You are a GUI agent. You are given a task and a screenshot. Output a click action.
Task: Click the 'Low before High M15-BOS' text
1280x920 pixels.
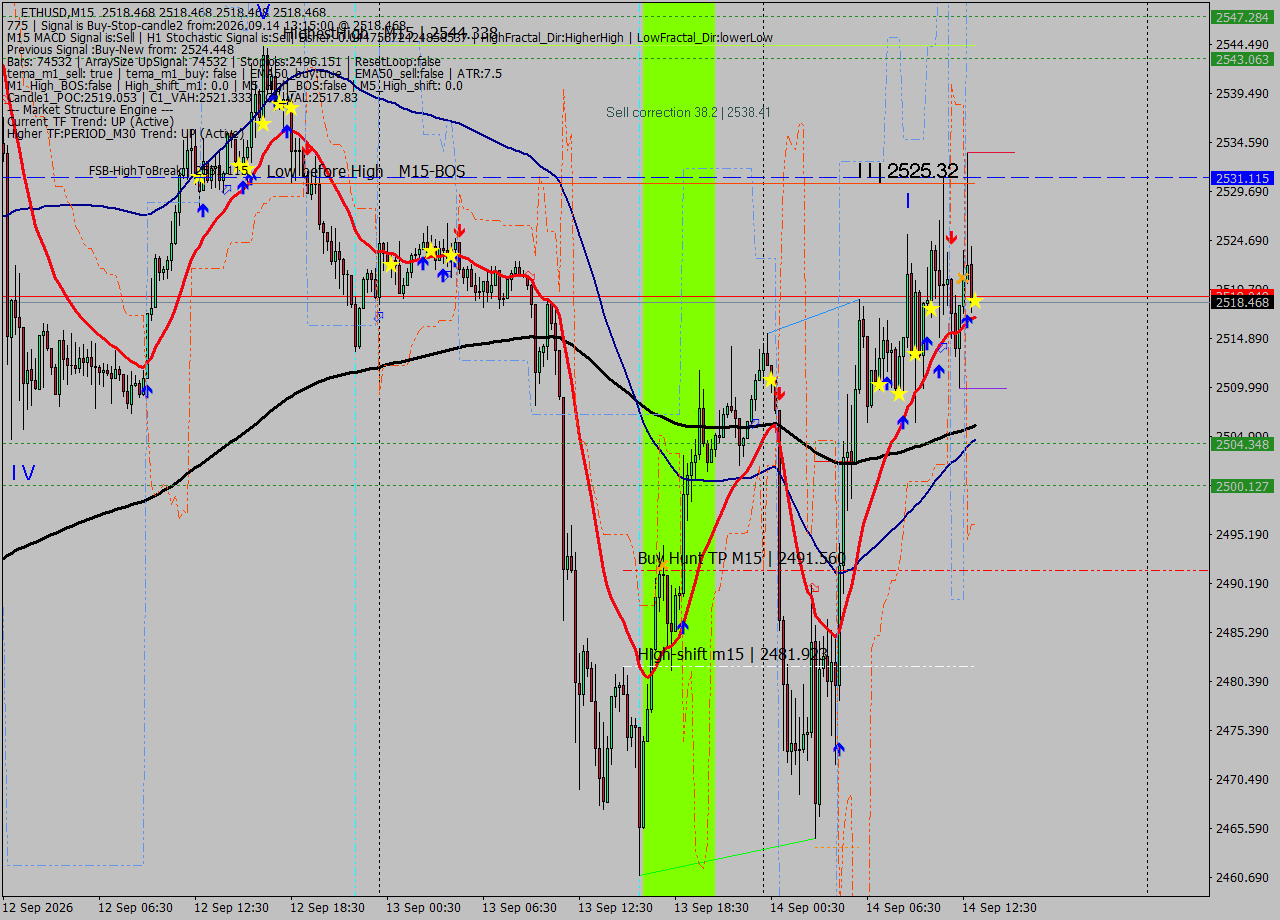click(365, 172)
